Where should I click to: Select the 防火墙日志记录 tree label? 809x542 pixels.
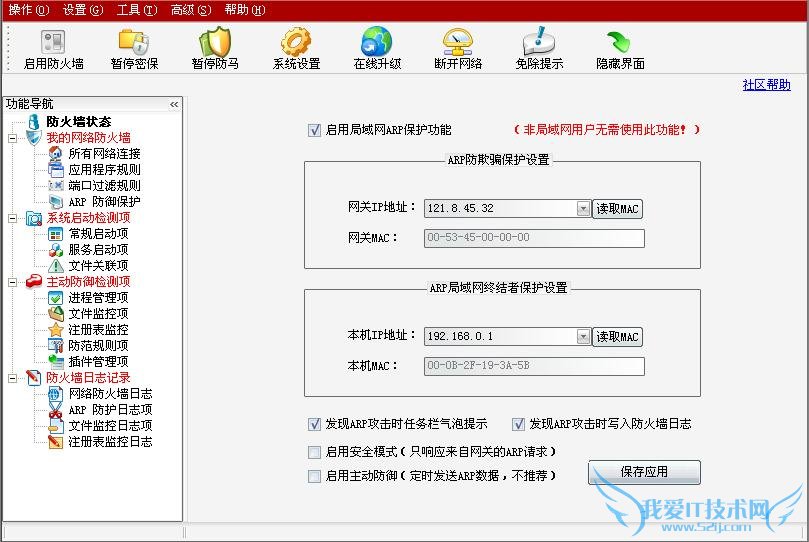click(x=88, y=377)
